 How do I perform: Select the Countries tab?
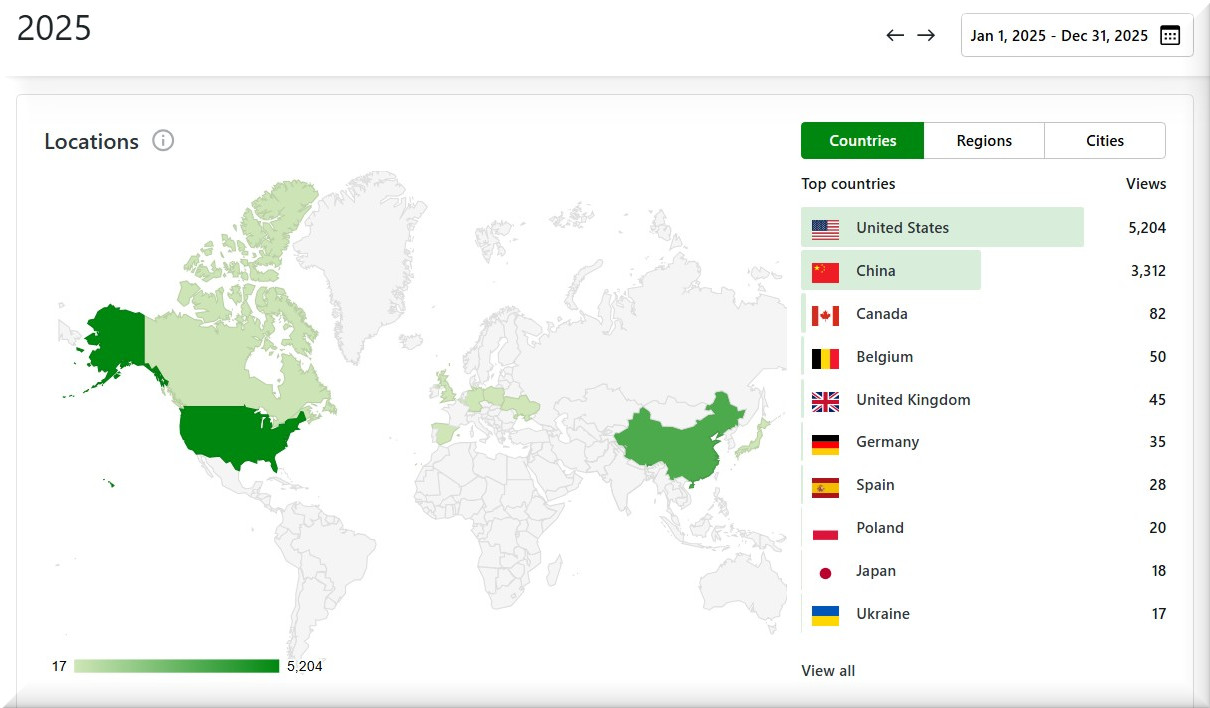click(x=862, y=141)
